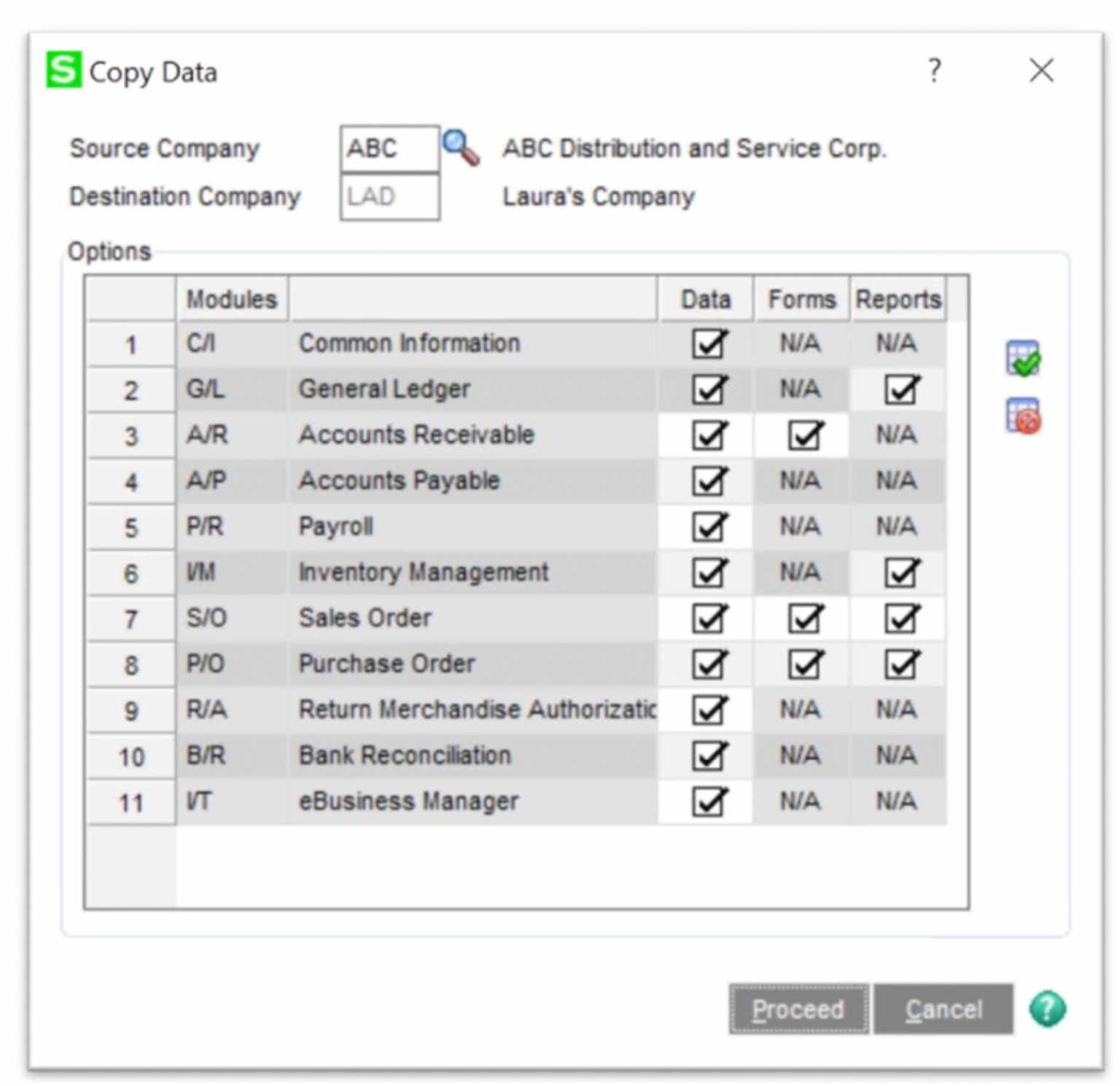Uncheck Reports for General Ledger
The width and height of the screenshot is (1120, 1086).
898,389
